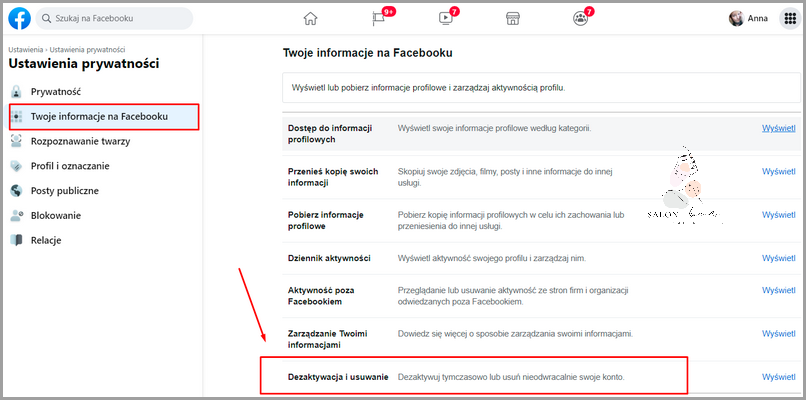Click the description starting with 'Wyświetl aktywność swojego profilu'
Viewport: 806px width, 400px height.
[x=492, y=258]
